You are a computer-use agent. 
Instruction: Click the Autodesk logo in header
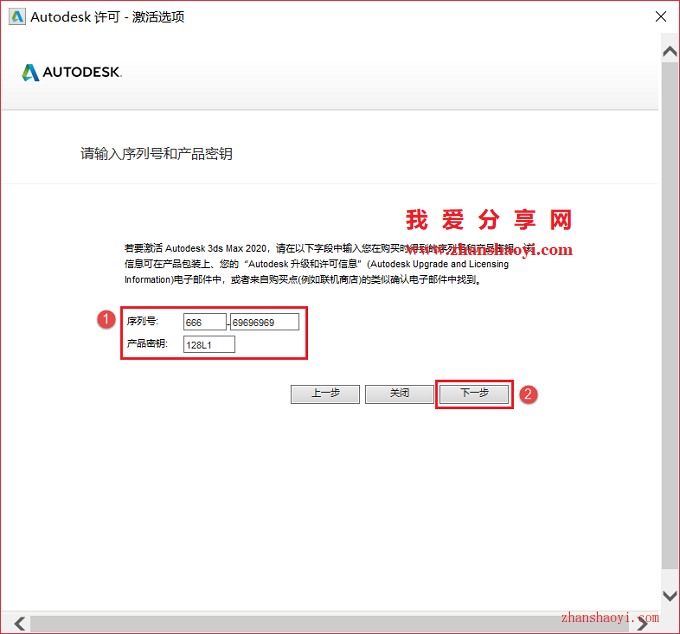pyautogui.click(x=72, y=72)
